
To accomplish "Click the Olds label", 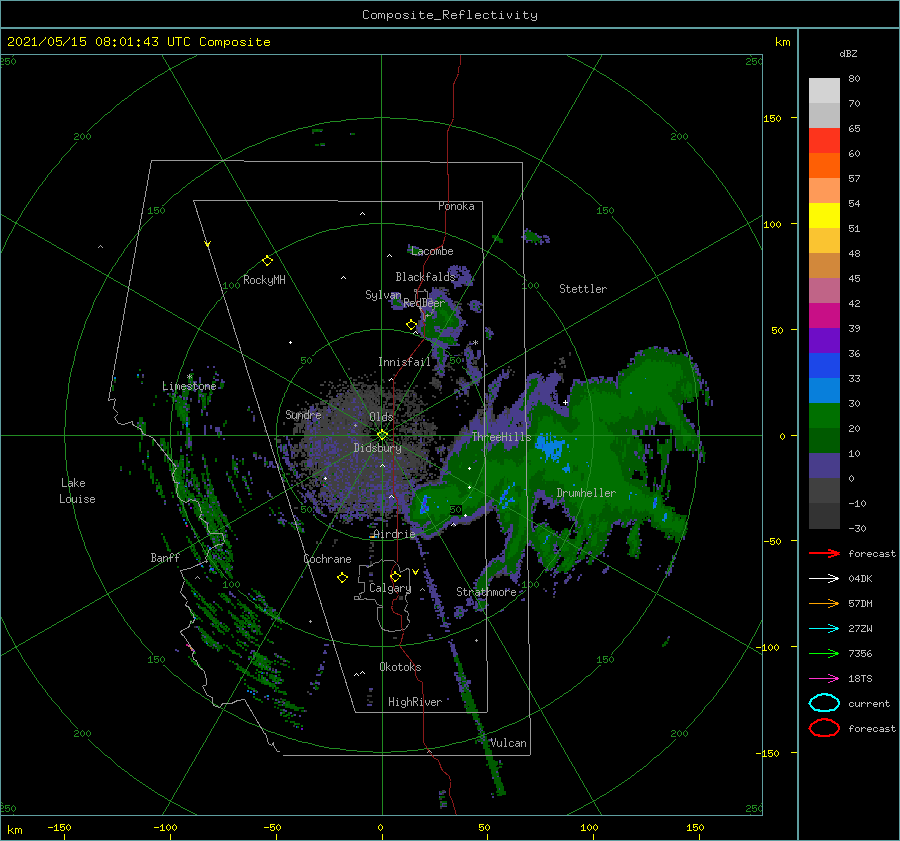I will [381, 417].
